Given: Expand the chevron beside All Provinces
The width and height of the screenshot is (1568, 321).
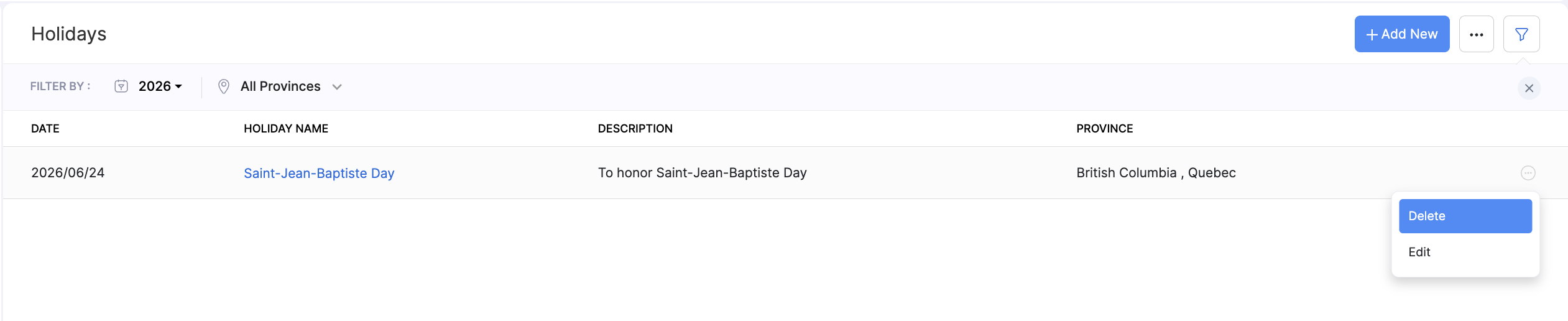Looking at the screenshot, I should click(337, 87).
